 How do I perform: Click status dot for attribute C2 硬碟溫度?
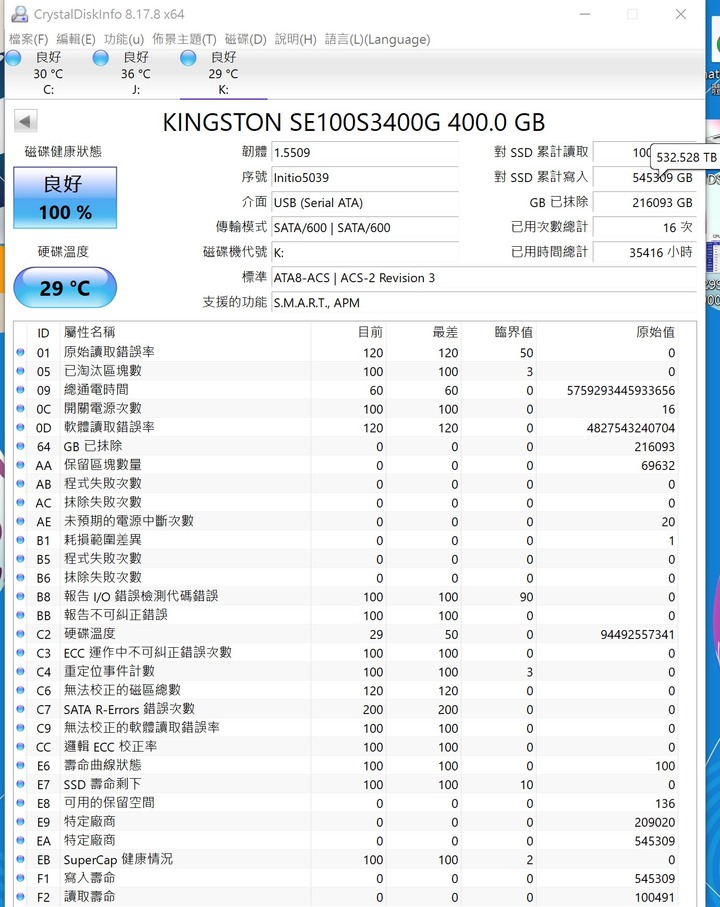pos(21,634)
